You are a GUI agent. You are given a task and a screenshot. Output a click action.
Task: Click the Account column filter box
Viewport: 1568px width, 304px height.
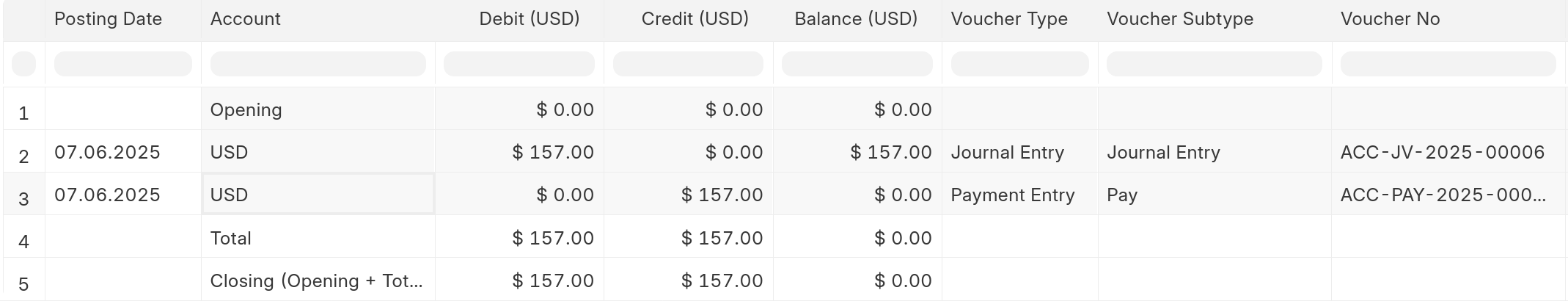(318, 64)
